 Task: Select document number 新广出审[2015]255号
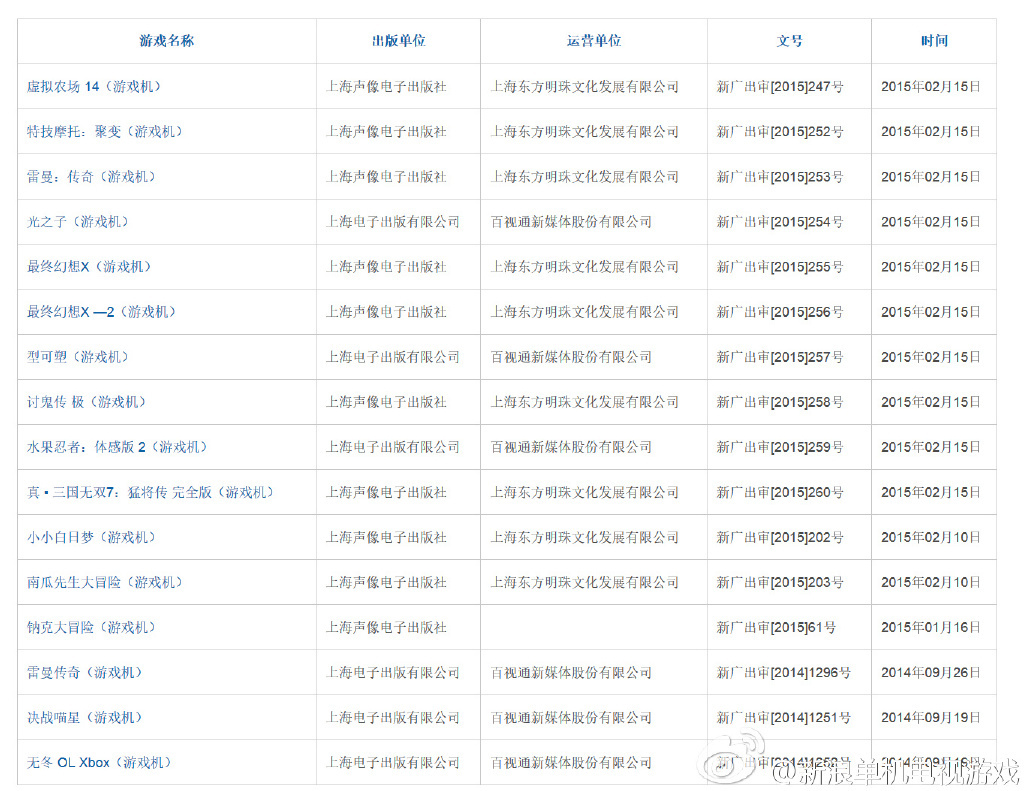click(x=780, y=266)
